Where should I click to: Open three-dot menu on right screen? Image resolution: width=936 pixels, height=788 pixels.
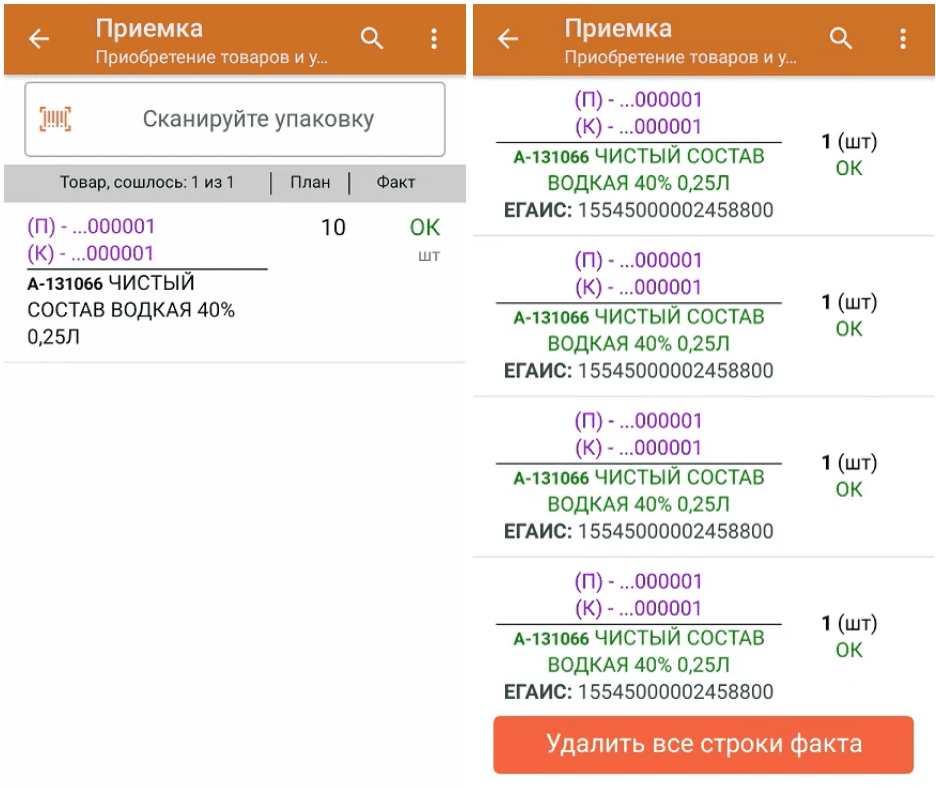click(903, 39)
